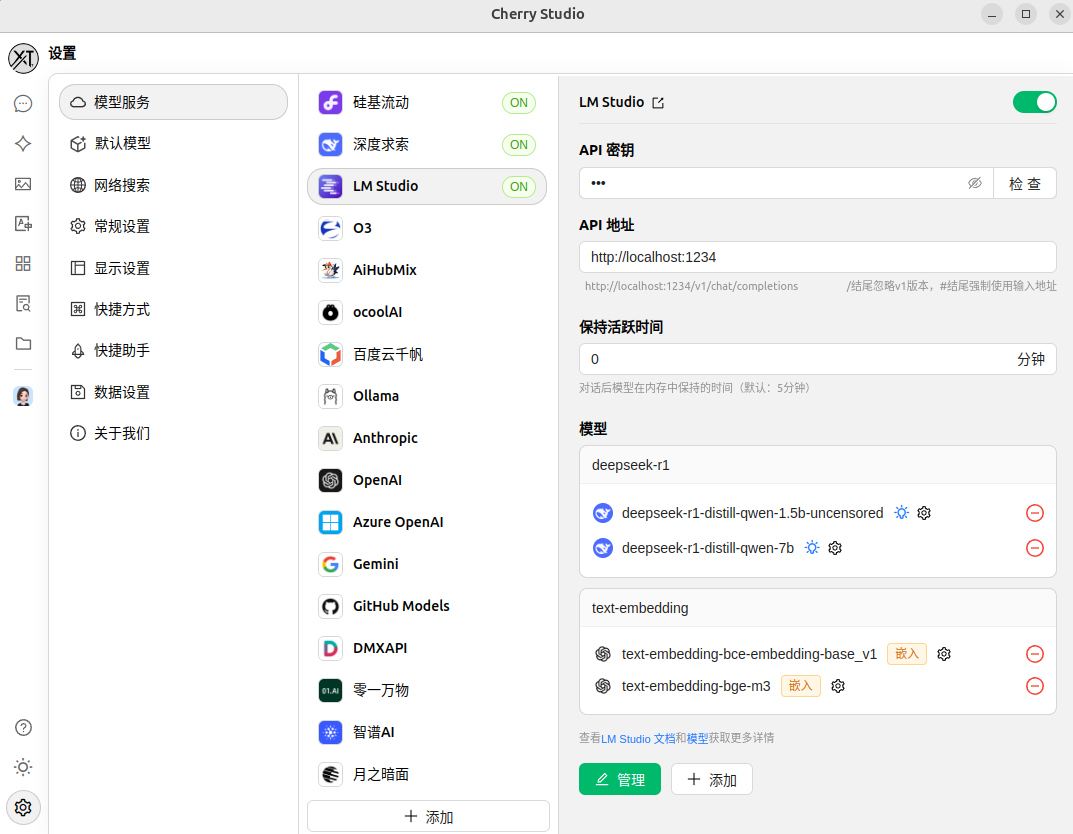
Task: Open 数据设置 settings section
Action: tap(122, 392)
